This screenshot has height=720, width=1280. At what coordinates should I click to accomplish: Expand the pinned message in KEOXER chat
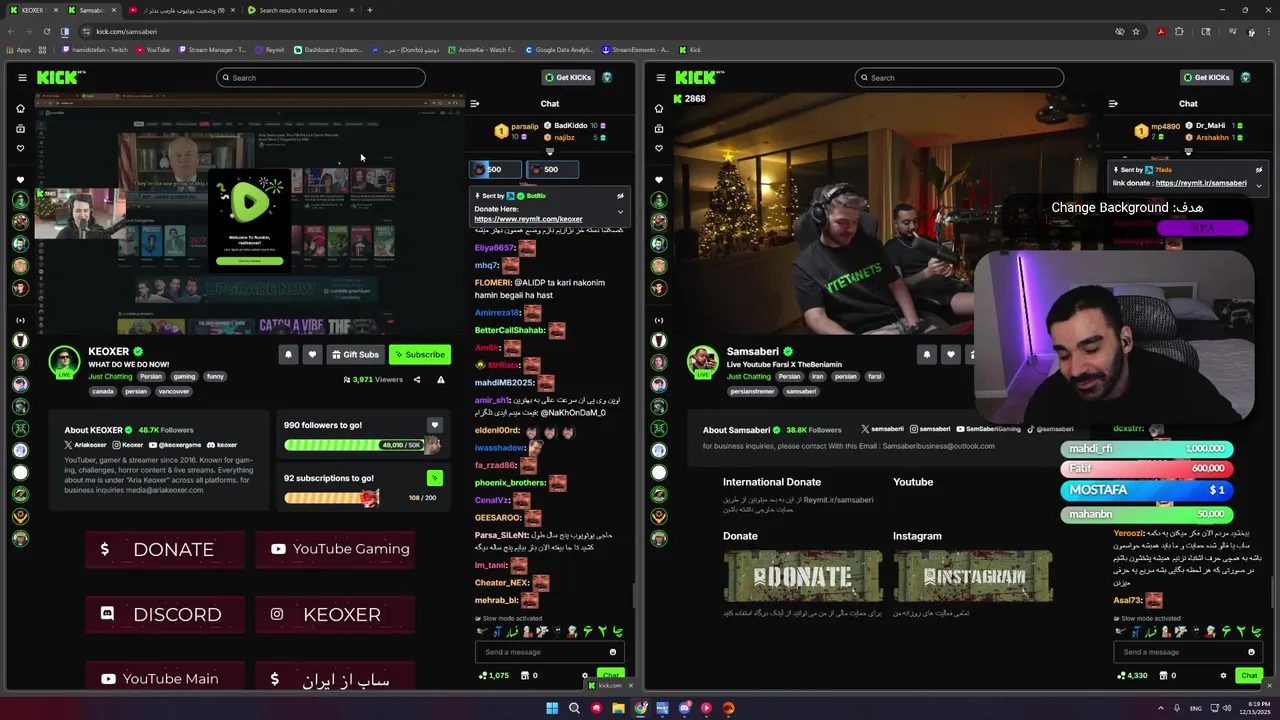click(620, 212)
